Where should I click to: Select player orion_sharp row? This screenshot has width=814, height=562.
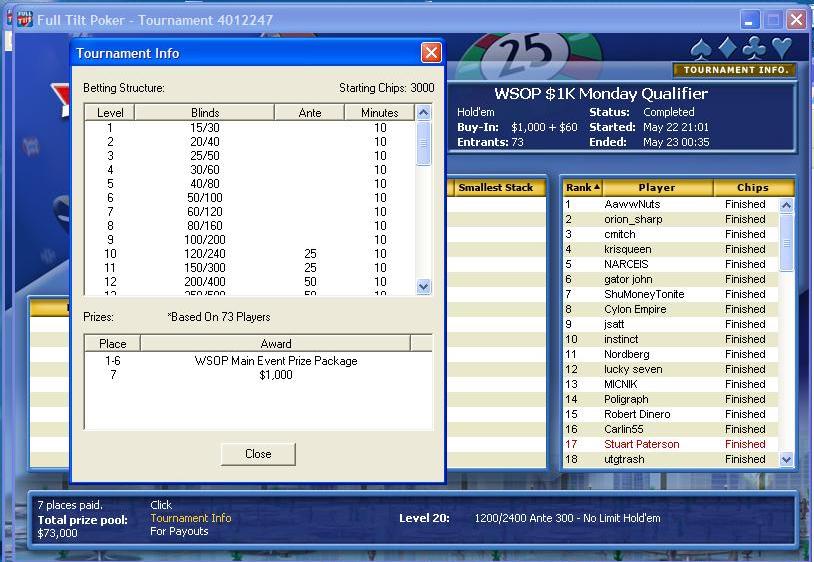(x=671, y=220)
